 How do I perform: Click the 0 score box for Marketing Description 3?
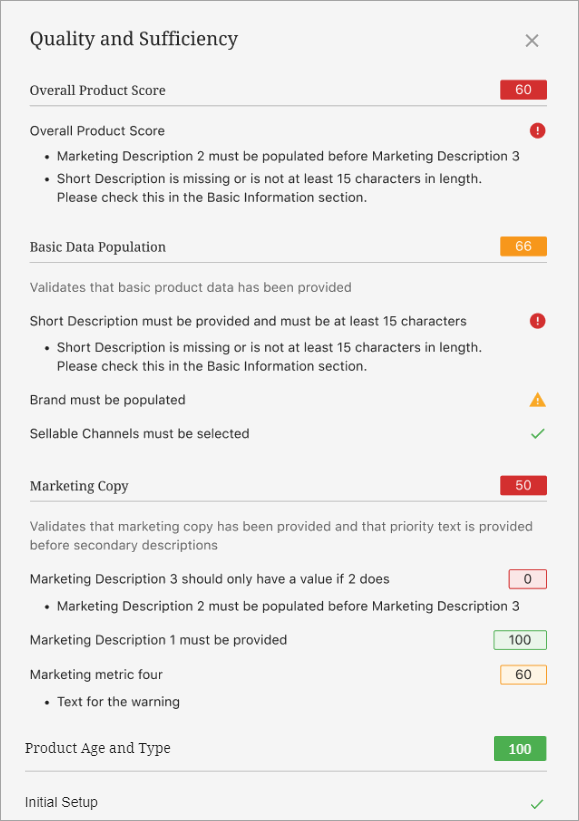[528, 579]
